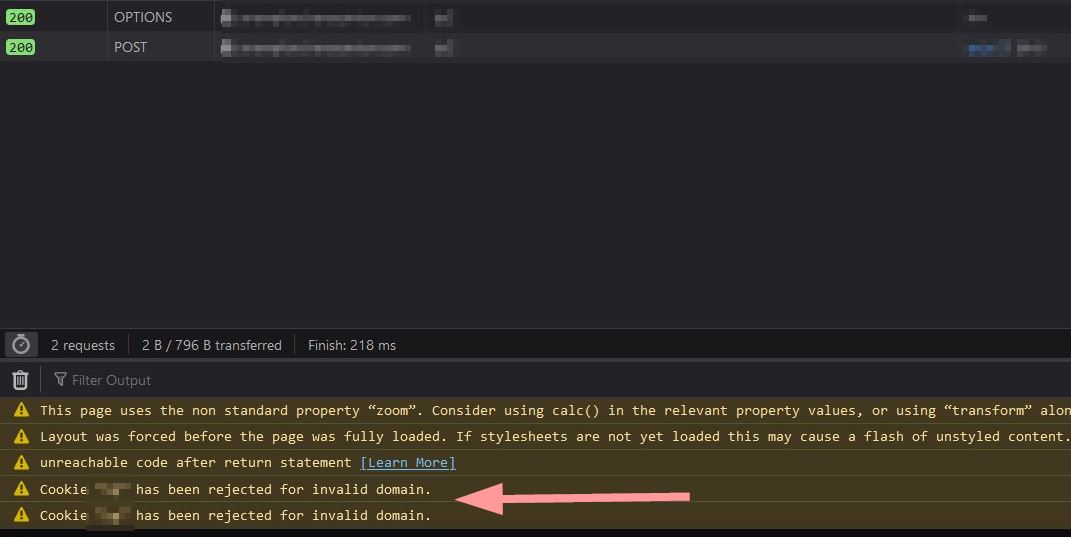Select first 'rejected for invalid domain' message
The width and height of the screenshot is (1071, 537).
[x=236, y=489]
